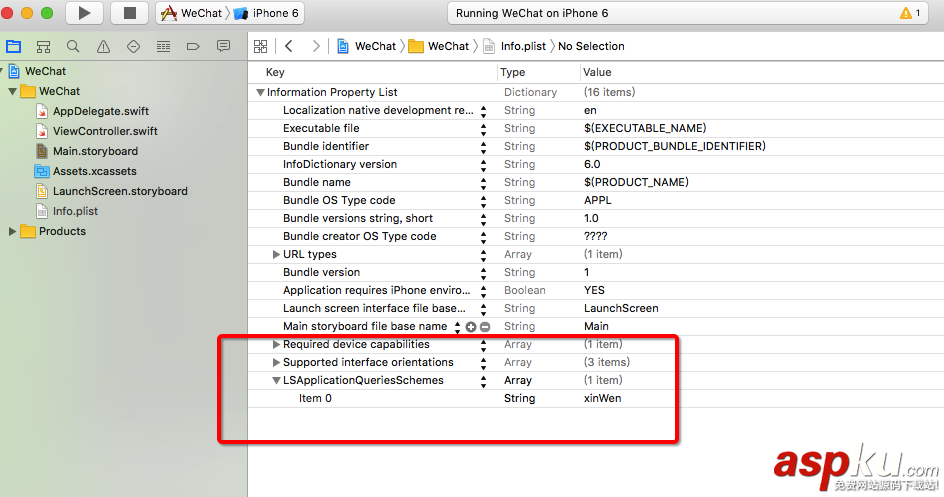Viewport: 944px width, 497px height.
Task: Click WeChat project in jump bar breadcrumb
Action: [x=367, y=46]
